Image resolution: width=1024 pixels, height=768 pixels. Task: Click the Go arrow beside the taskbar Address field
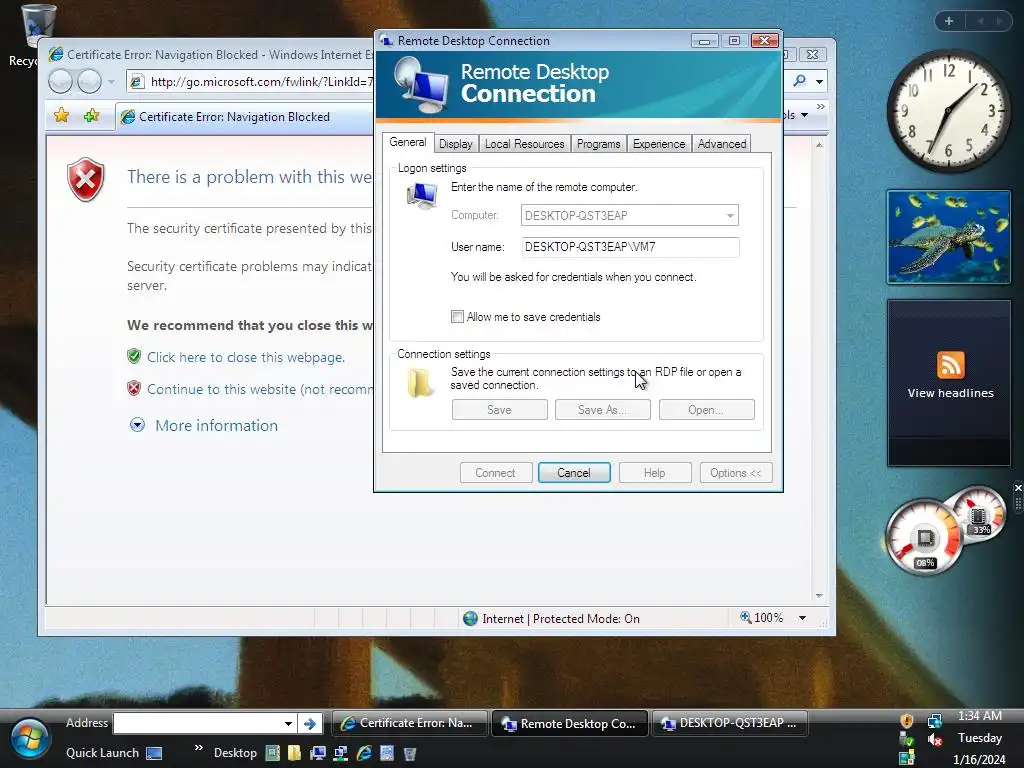click(x=310, y=724)
